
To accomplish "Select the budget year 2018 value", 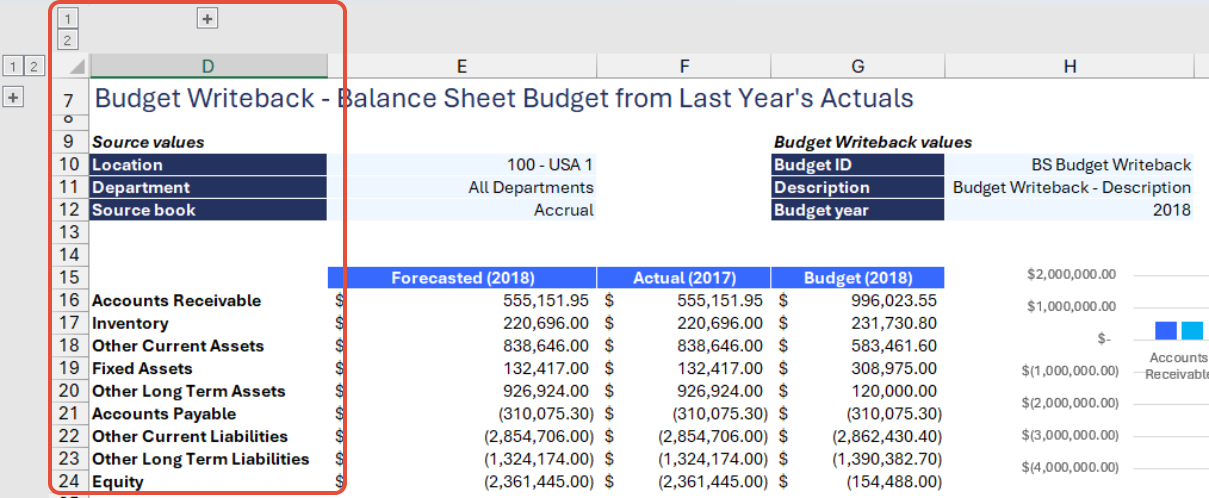I will 1070,210.
